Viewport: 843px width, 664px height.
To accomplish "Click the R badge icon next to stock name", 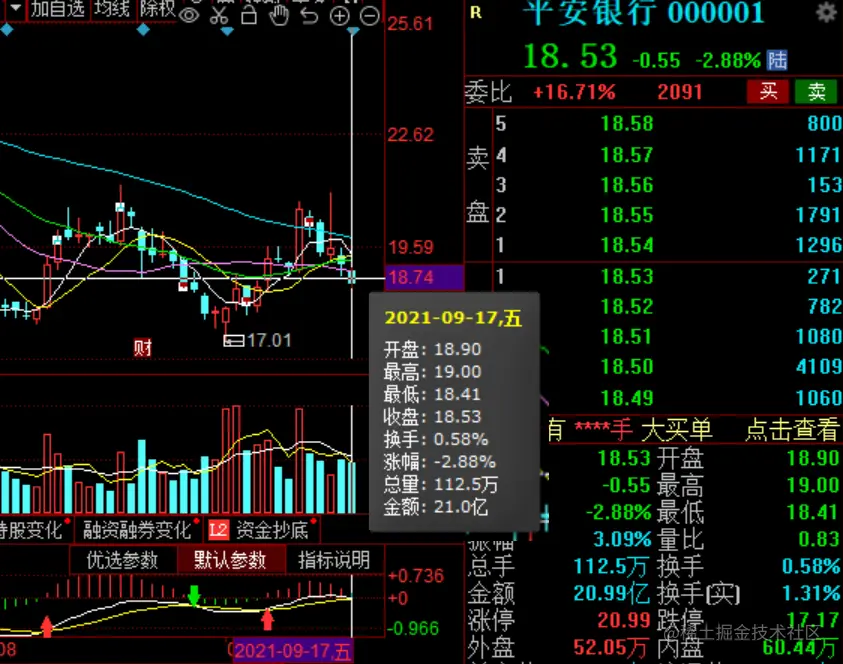I will coord(475,12).
